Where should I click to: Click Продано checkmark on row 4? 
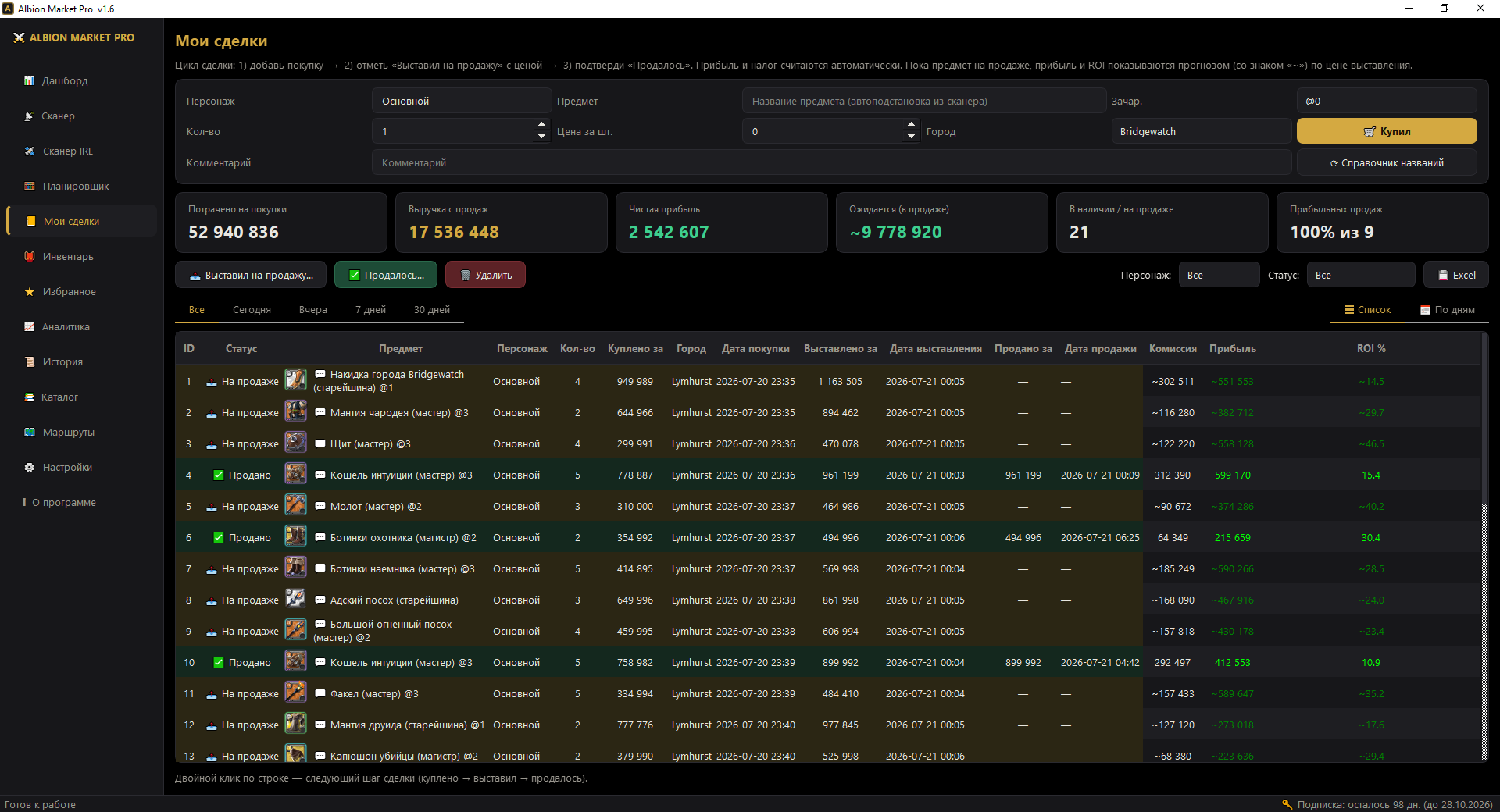tap(219, 475)
